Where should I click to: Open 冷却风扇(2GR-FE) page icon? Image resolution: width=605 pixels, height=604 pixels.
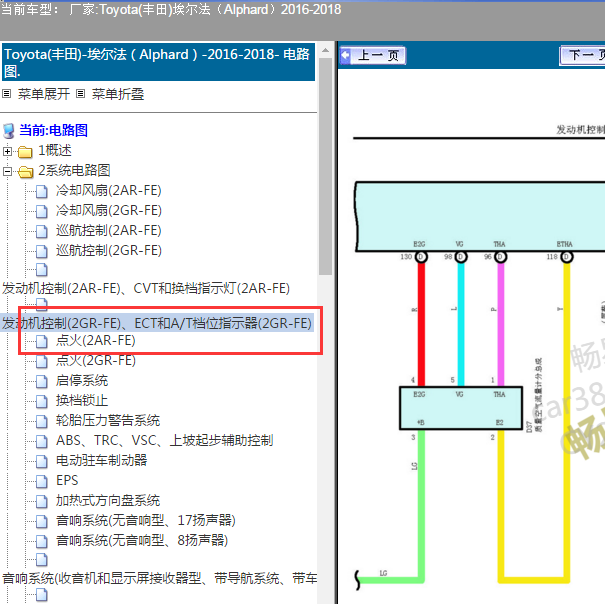(x=42, y=211)
